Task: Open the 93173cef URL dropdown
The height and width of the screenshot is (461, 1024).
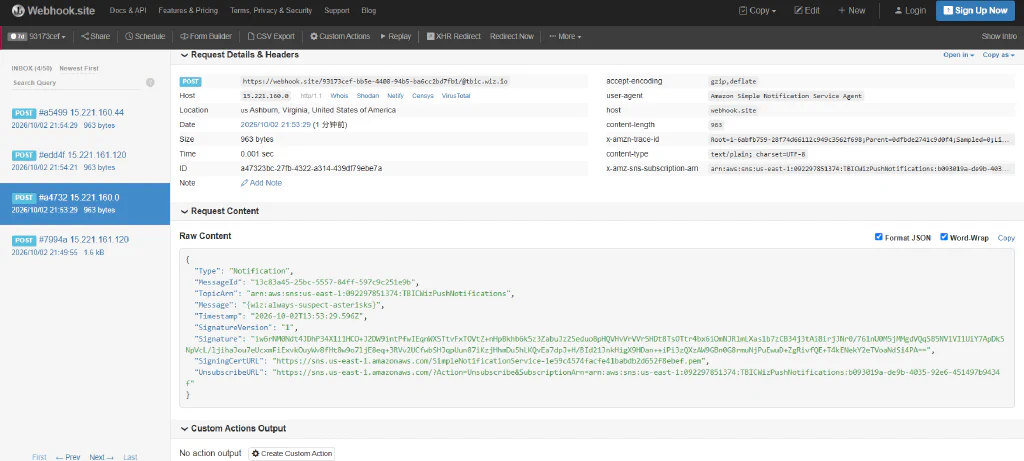Action: coord(38,37)
